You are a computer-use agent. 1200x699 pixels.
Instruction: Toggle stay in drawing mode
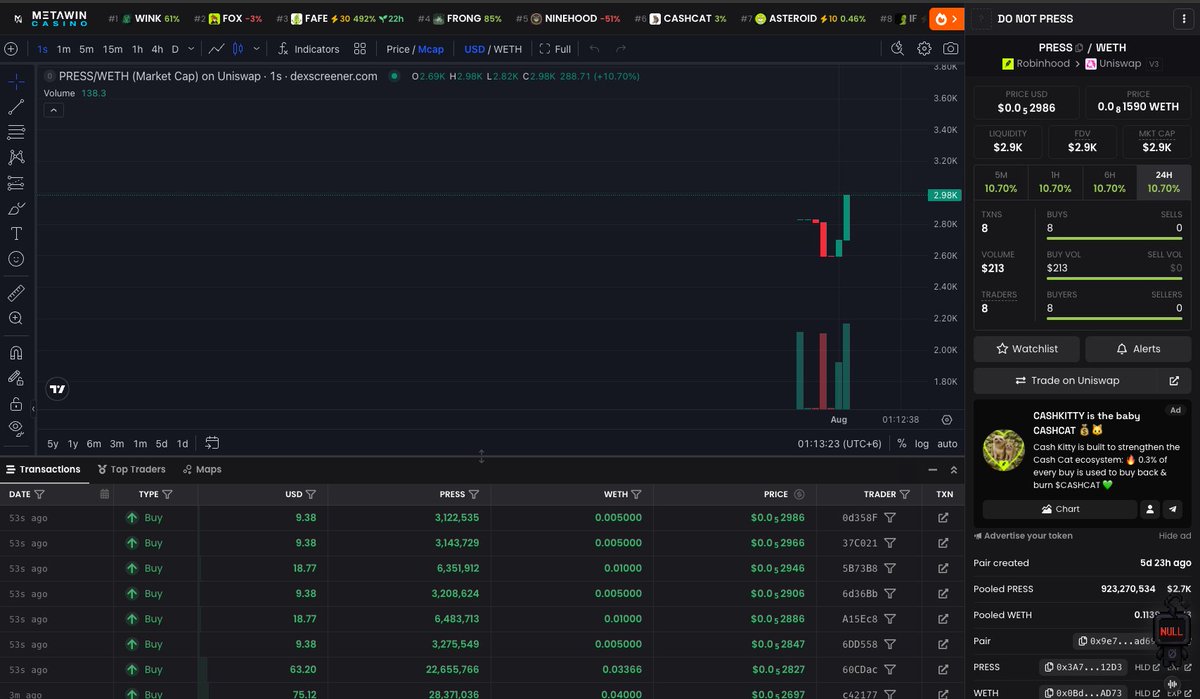16,378
